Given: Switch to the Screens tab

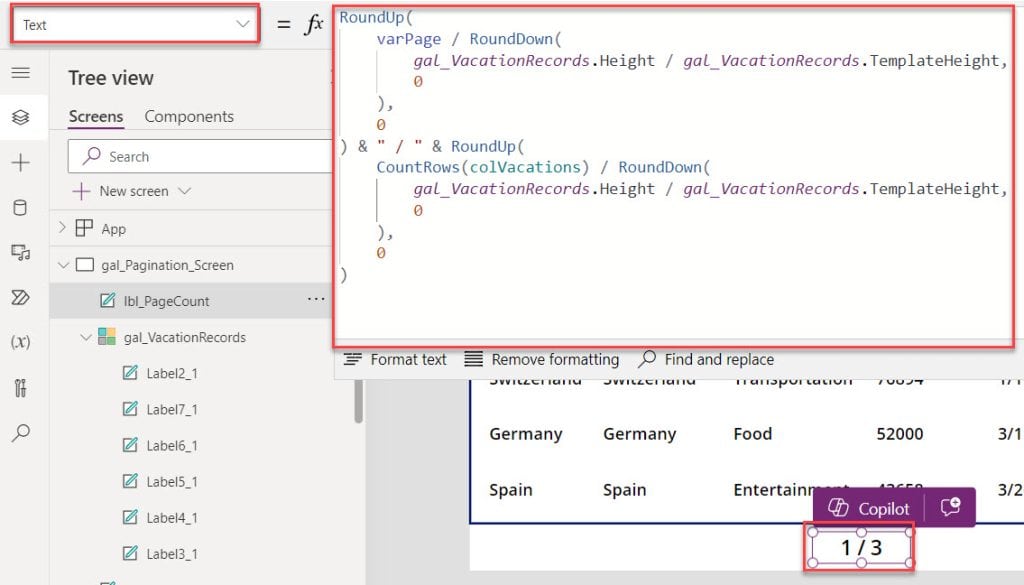Looking at the screenshot, I should coord(96,116).
